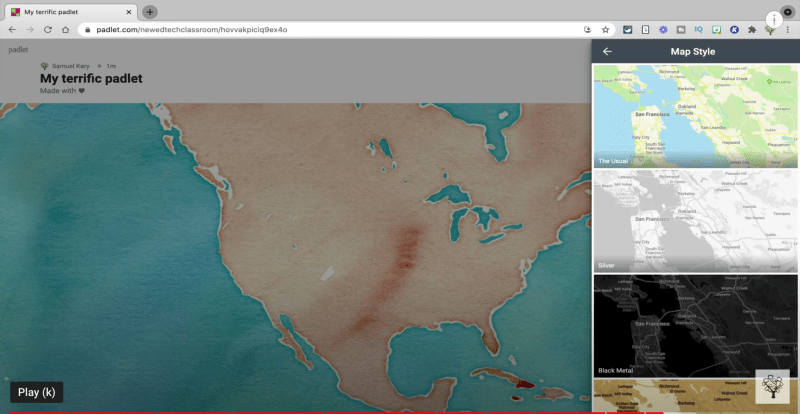The width and height of the screenshot is (800, 414).
Task: Select 'The Usual' map style
Action: [695, 116]
